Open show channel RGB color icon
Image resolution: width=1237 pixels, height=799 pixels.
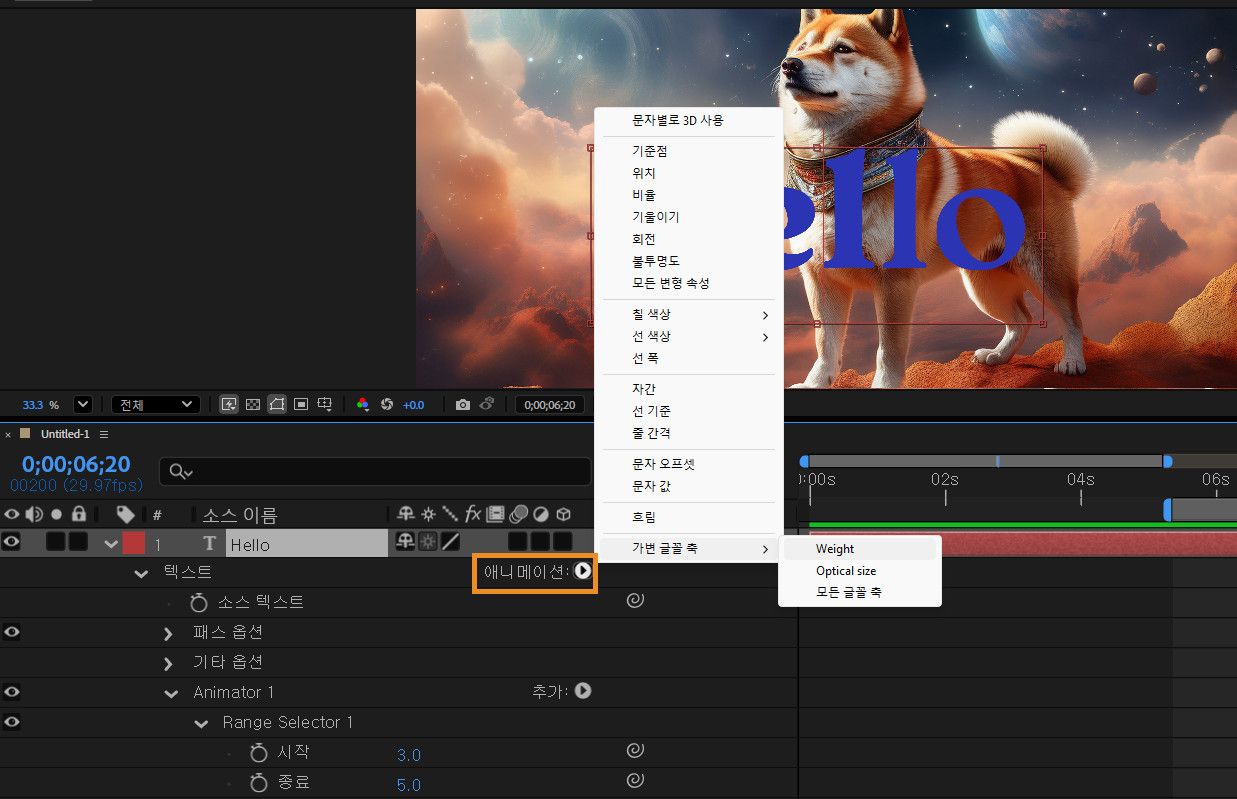click(363, 404)
